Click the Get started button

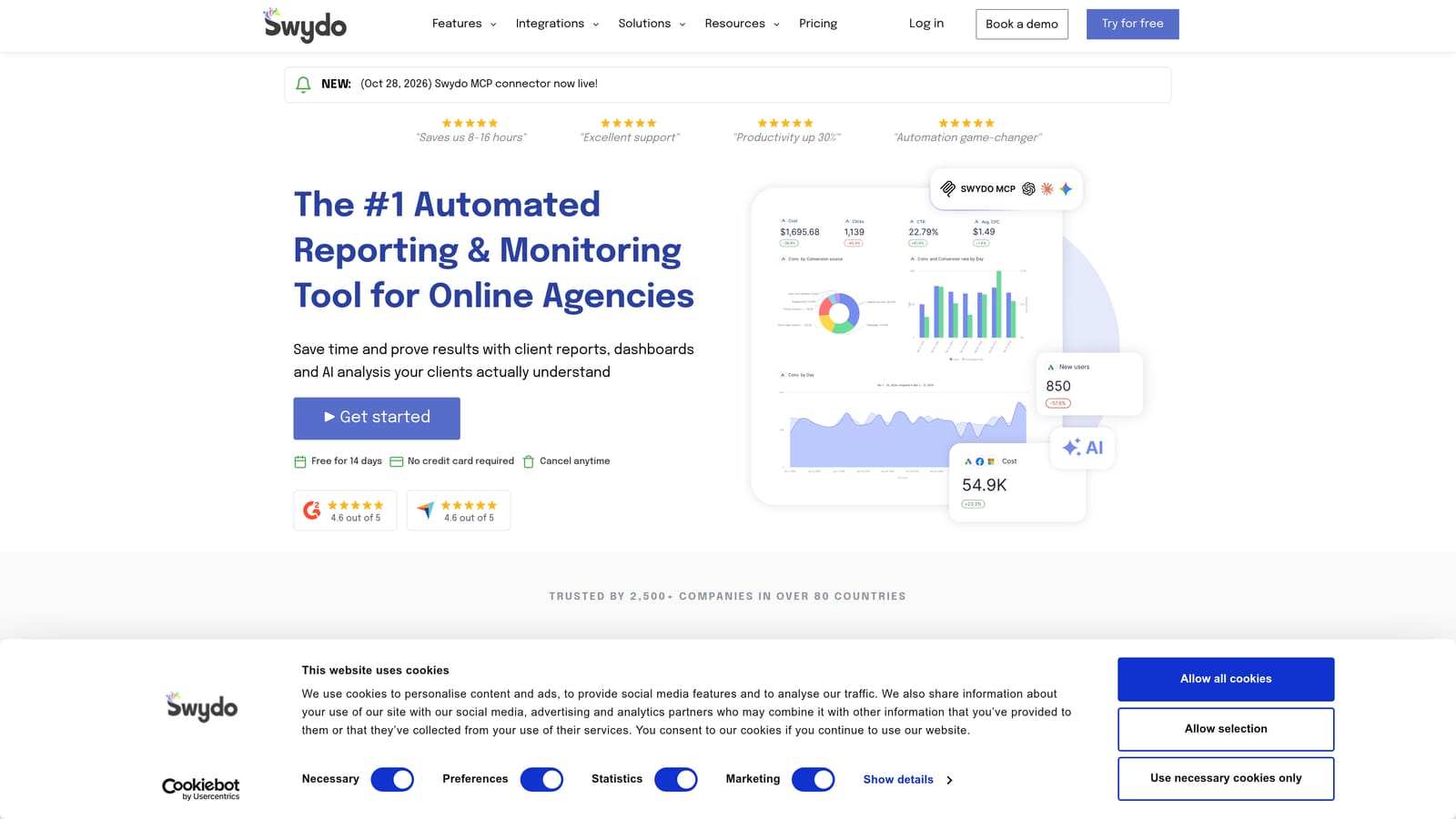(377, 418)
